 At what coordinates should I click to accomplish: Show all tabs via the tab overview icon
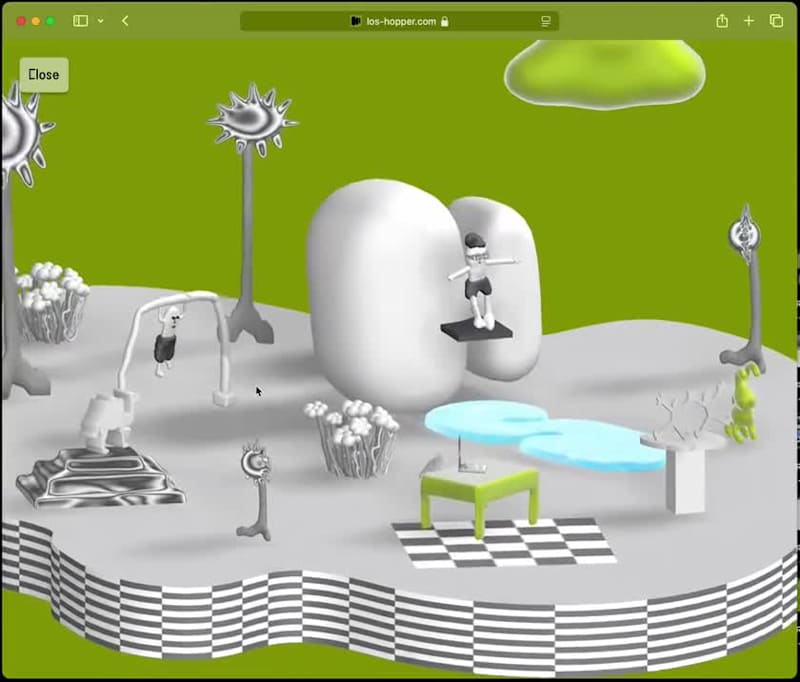click(x=776, y=20)
